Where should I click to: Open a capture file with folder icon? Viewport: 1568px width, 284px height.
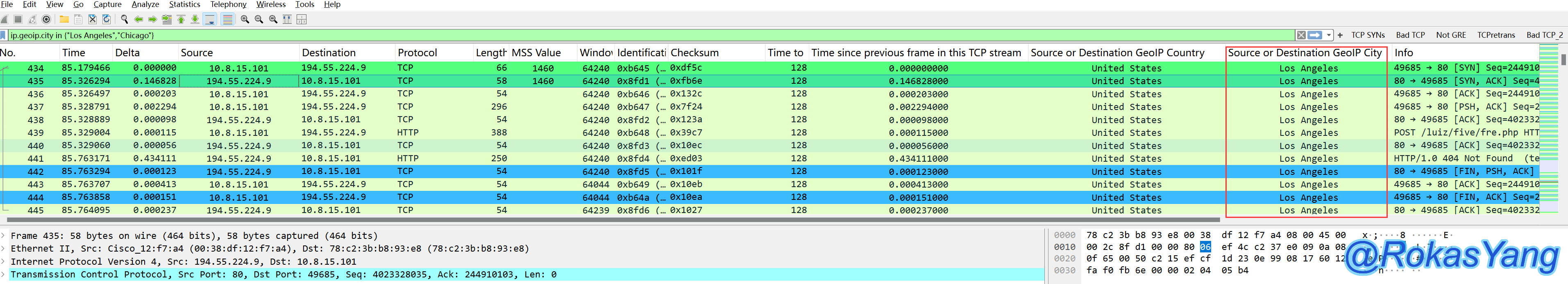click(x=64, y=20)
